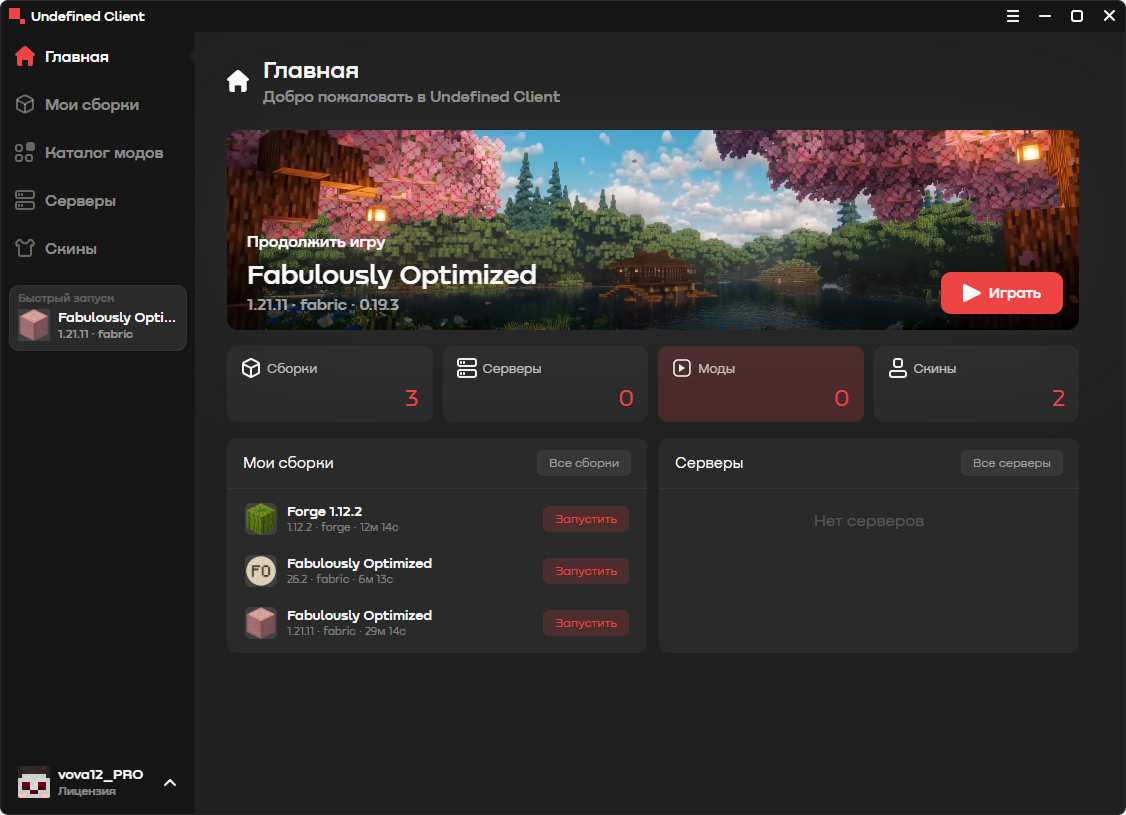The image size is (1126, 815).
Task: Launch Fabulously Optimized 26.2 with Запустить
Action: tap(586, 571)
